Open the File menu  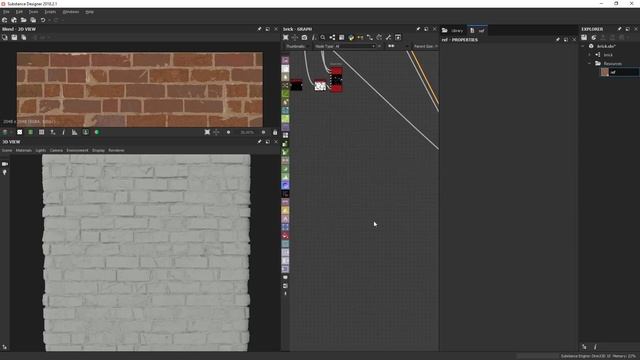[x=6, y=12]
